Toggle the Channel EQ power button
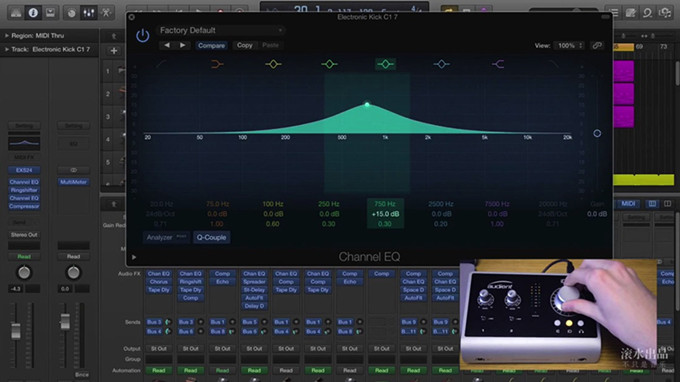This screenshot has width=680, height=382. click(143, 36)
